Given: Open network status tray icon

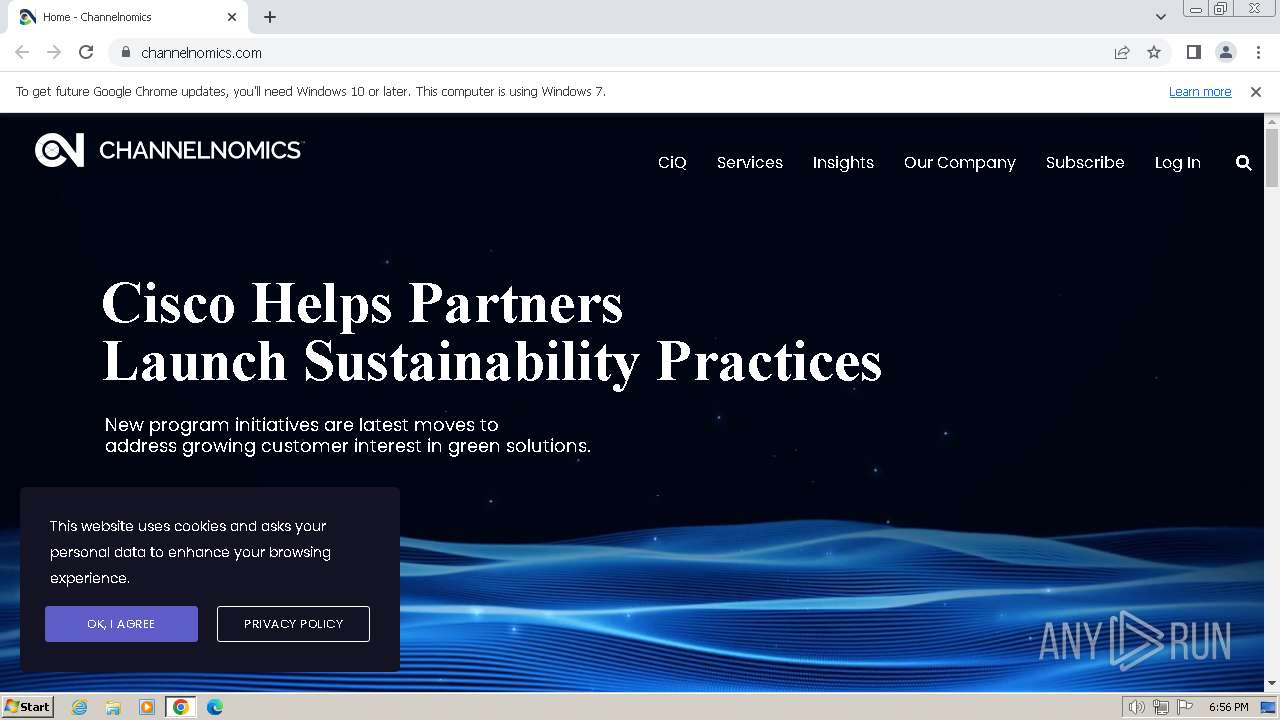Looking at the screenshot, I should (1161, 707).
